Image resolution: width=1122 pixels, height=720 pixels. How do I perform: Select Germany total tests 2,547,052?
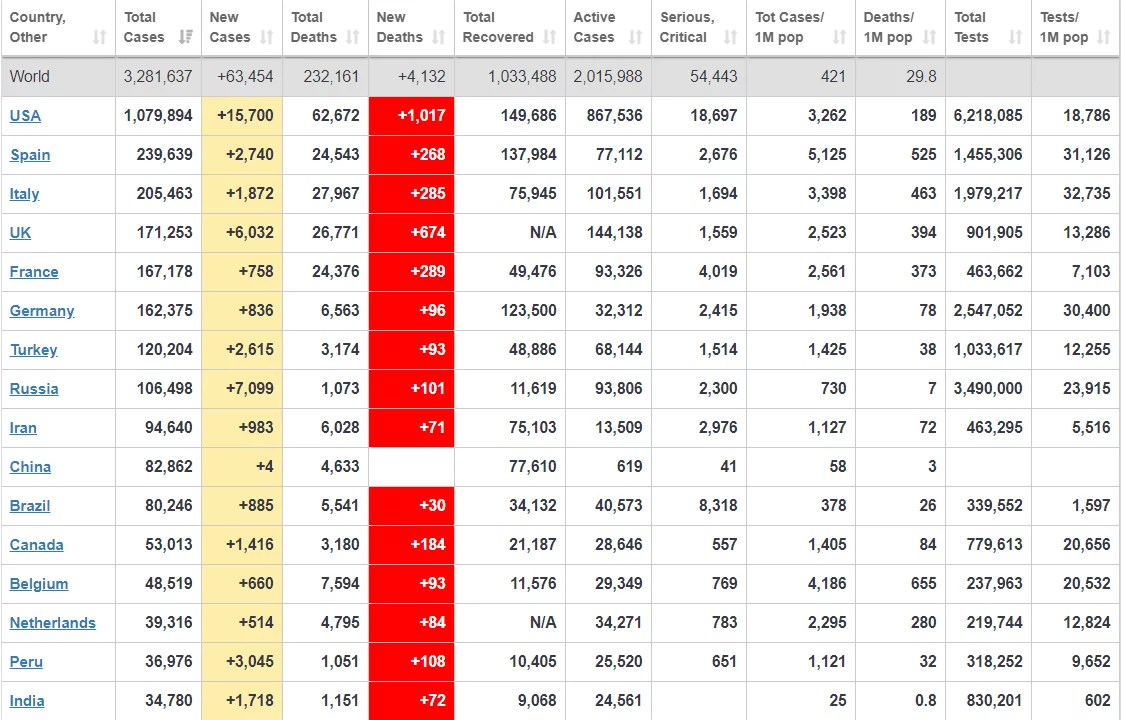pos(987,311)
